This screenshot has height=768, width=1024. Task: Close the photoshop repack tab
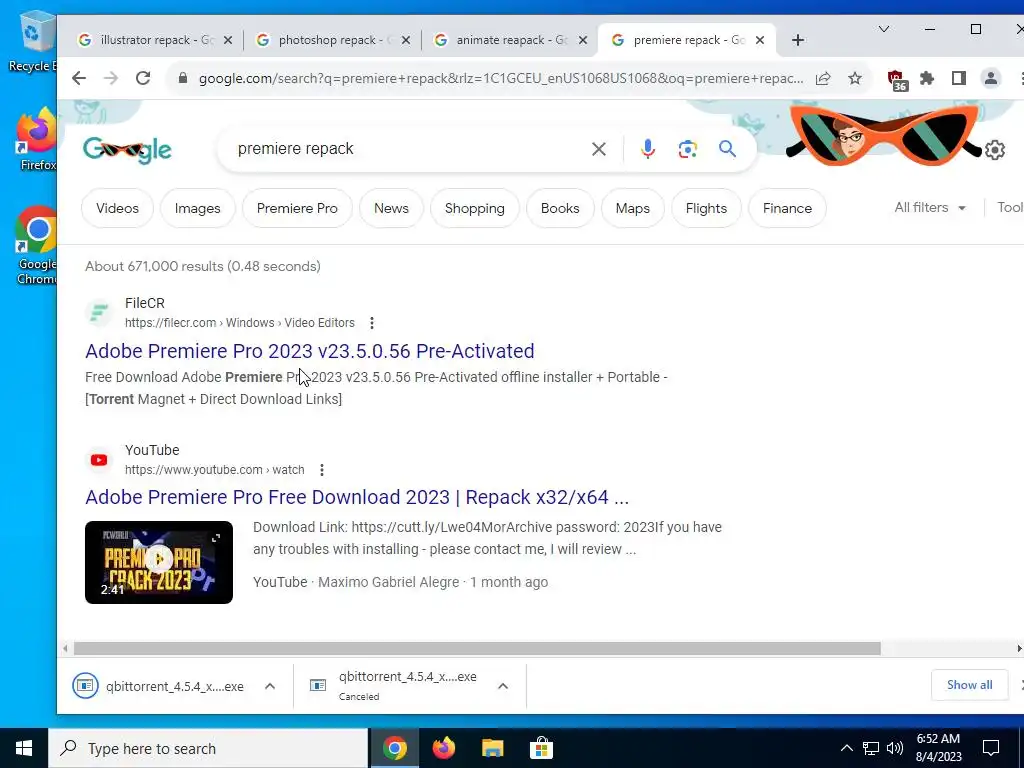[x=406, y=40]
